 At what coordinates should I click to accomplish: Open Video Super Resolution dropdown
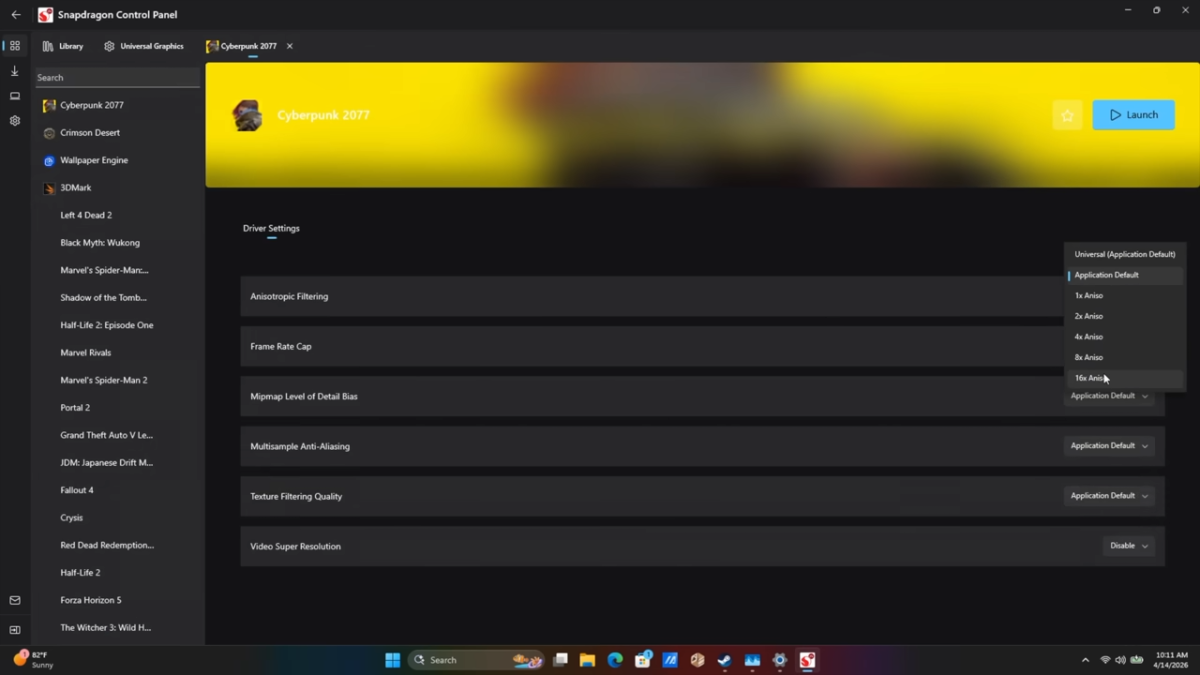[x=1129, y=546]
